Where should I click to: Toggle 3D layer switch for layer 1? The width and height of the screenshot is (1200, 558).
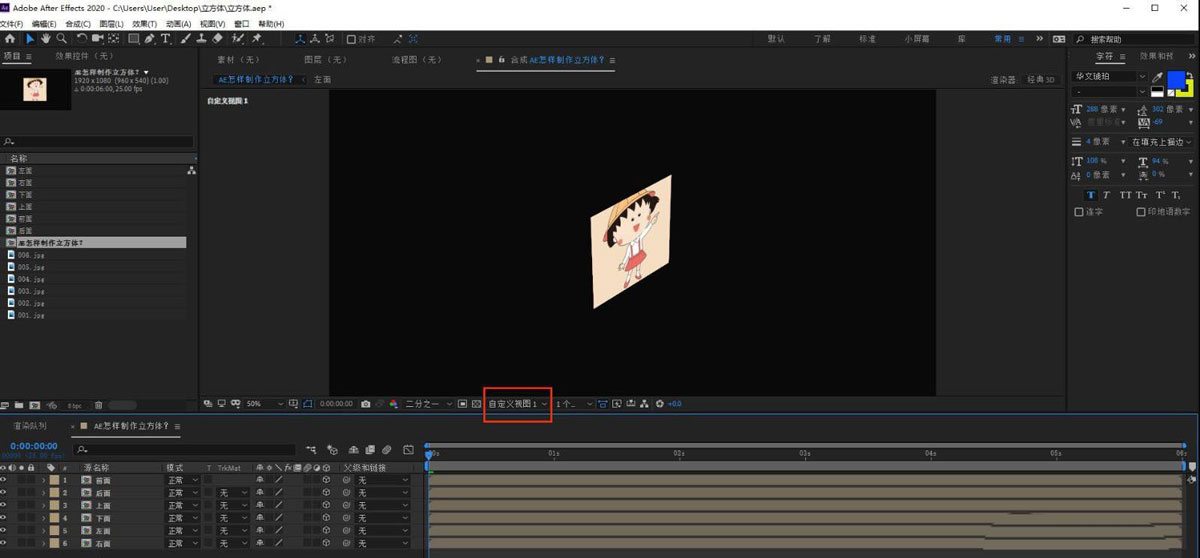(326, 480)
